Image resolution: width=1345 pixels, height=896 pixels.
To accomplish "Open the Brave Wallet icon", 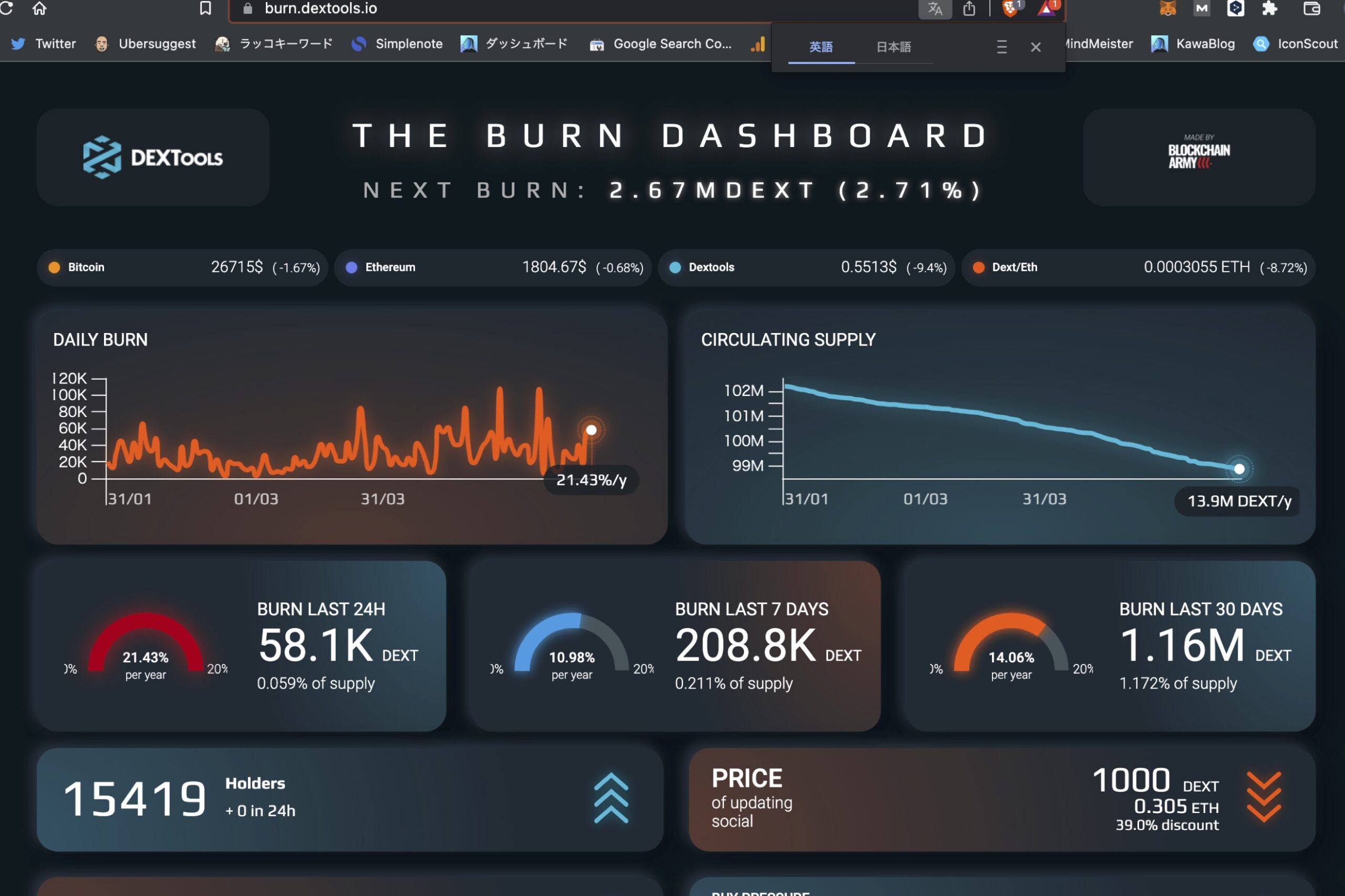I will coord(1311,8).
